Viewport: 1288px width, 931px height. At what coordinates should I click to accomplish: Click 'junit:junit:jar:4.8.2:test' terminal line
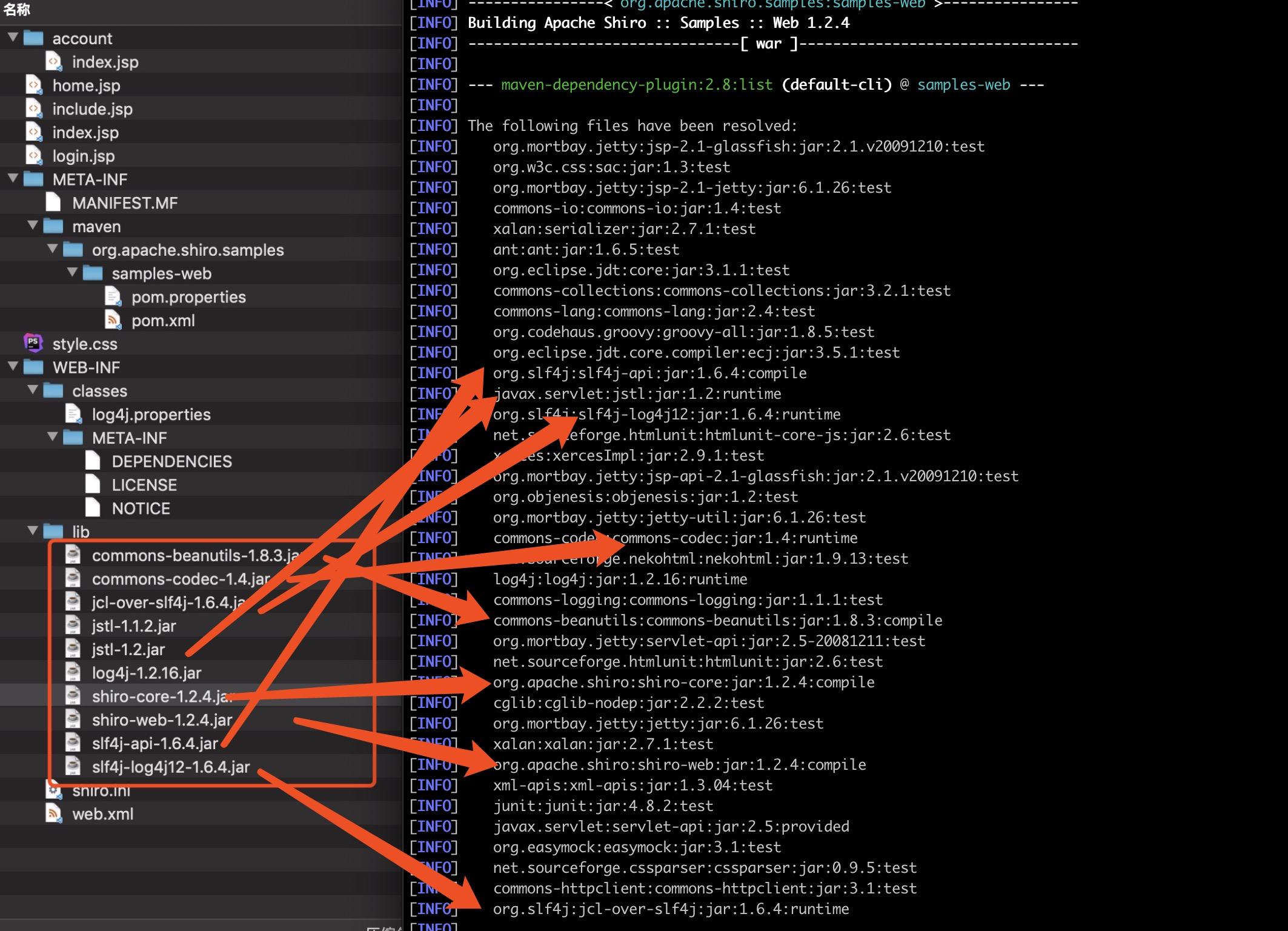[x=603, y=806]
